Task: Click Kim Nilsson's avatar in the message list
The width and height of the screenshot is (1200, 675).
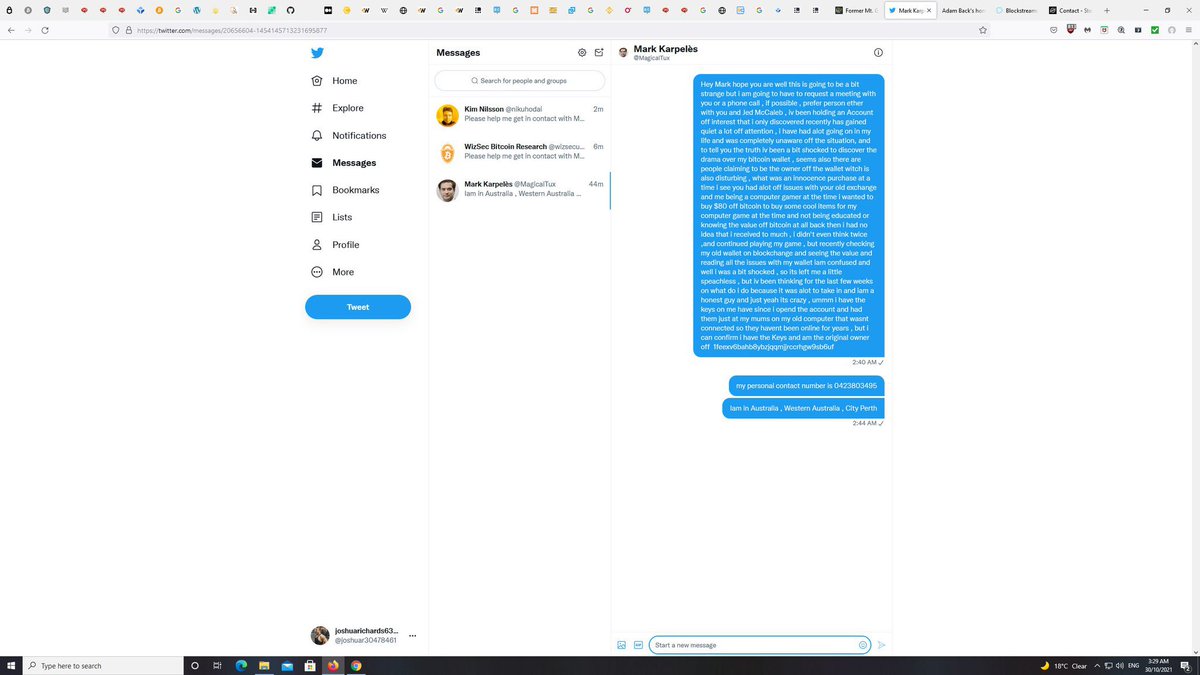Action: coord(447,116)
